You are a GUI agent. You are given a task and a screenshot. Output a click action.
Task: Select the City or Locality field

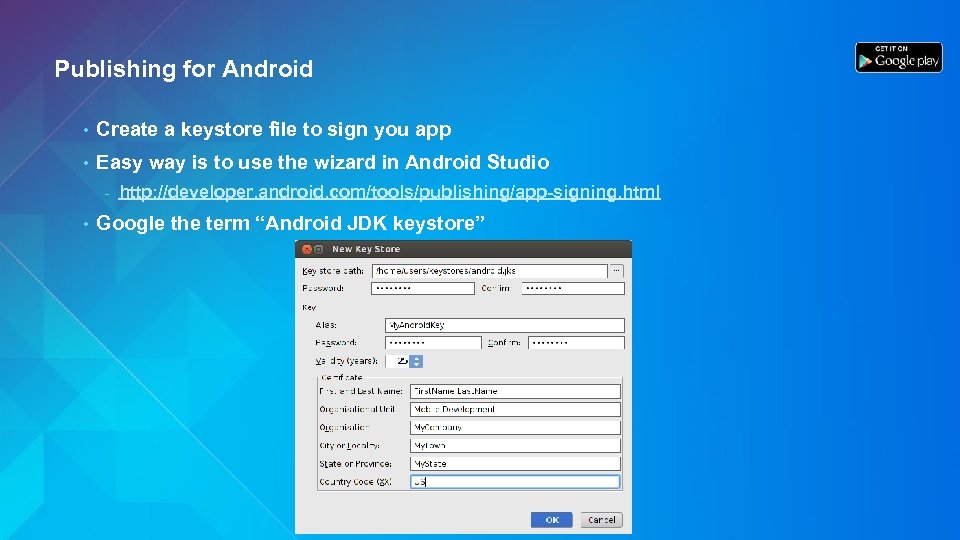coord(515,446)
